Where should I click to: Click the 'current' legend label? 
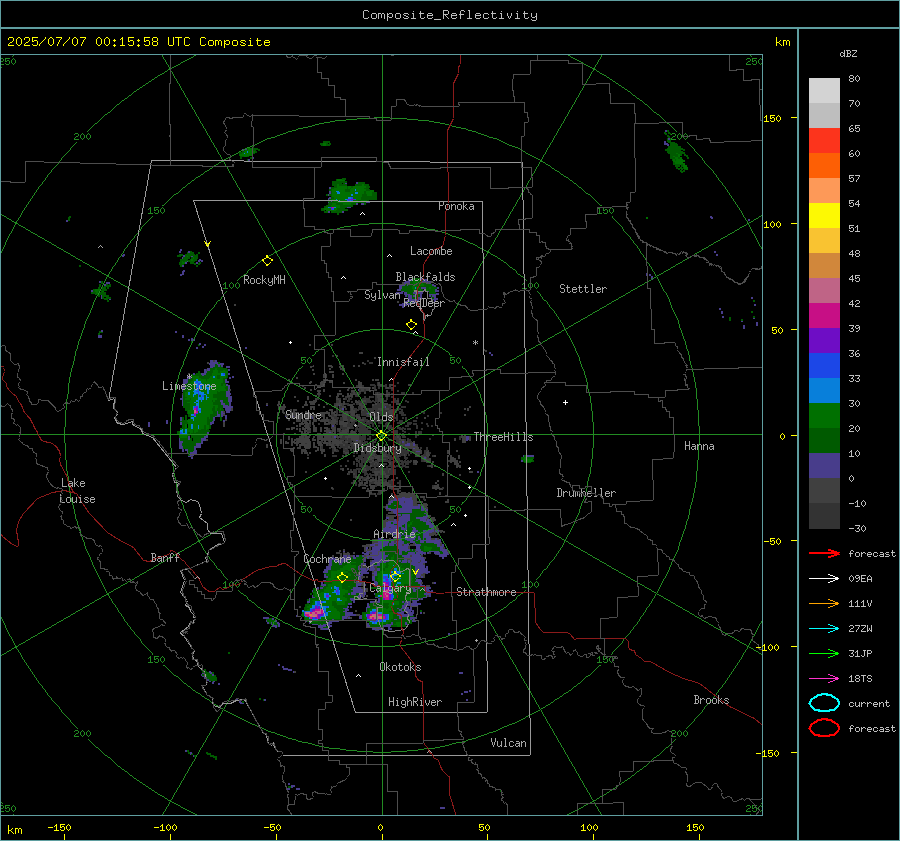[x=869, y=703]
